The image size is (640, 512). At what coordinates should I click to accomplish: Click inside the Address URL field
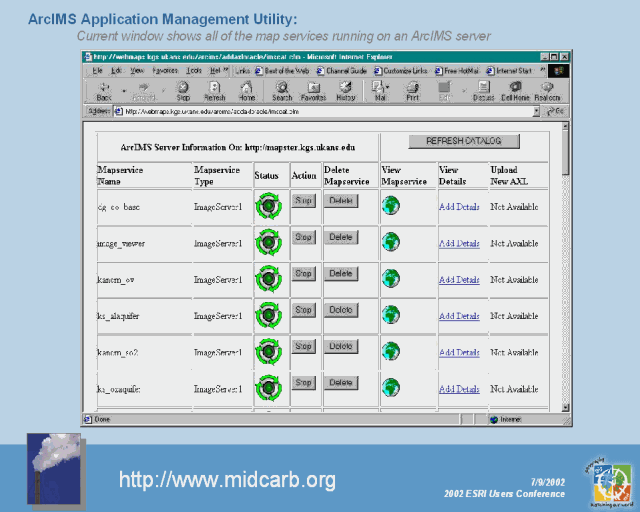[x=324, y=111]
